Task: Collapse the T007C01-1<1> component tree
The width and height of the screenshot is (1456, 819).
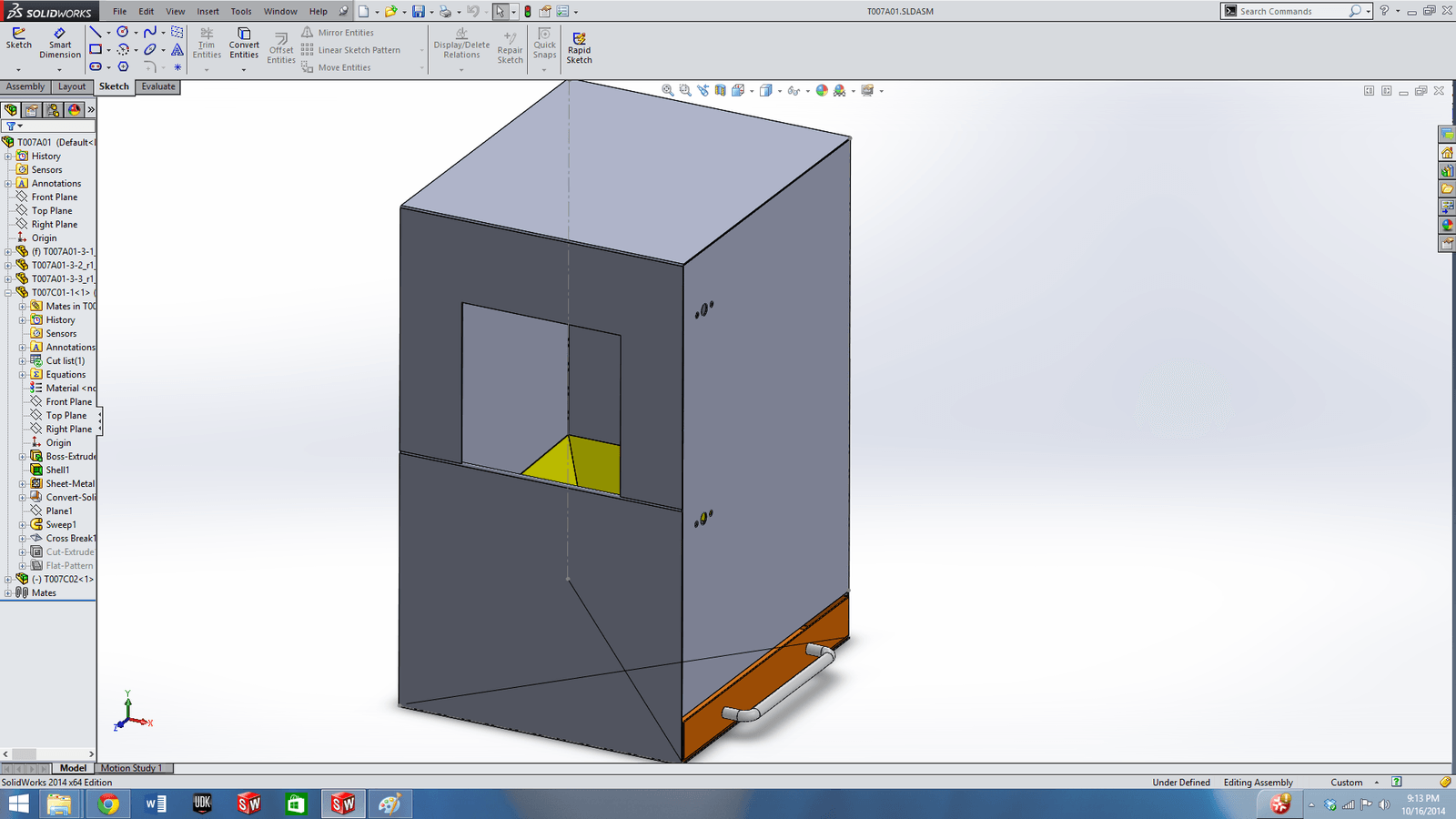Action: [x=8, y=293]
